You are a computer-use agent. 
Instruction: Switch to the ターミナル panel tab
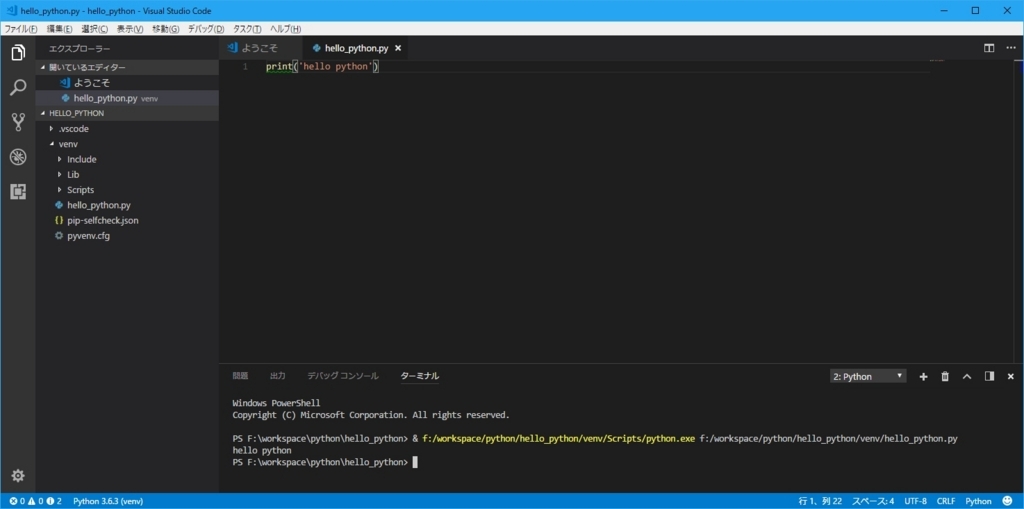pyautogui.click(x=419, y=376)
